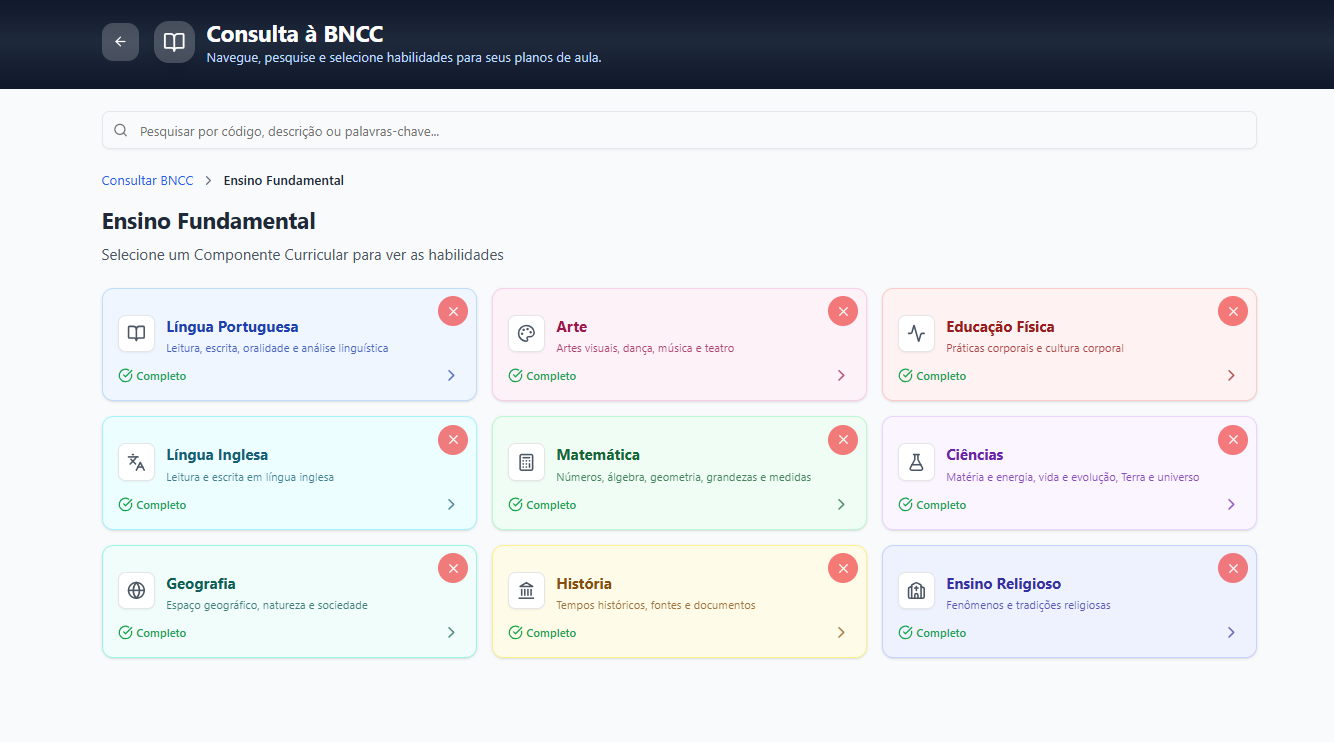Open the Língua Inglesa card title
Image resolution: width=1334 pixels, height=742 pixels.
tap(217, 455)
